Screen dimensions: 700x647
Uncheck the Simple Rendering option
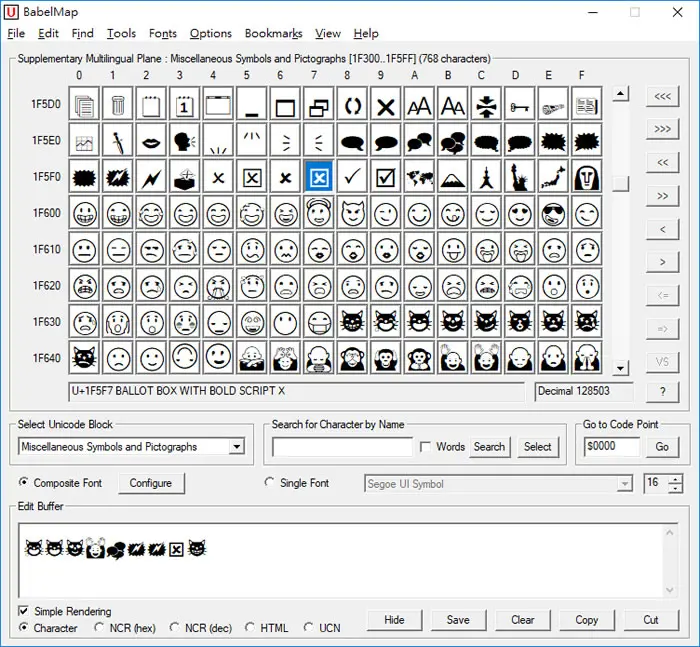click(x=23, y=611)
